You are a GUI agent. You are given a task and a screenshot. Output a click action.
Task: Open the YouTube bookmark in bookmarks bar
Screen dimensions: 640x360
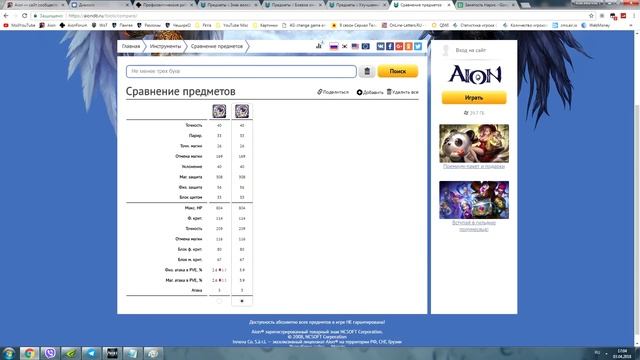(20, 25)
